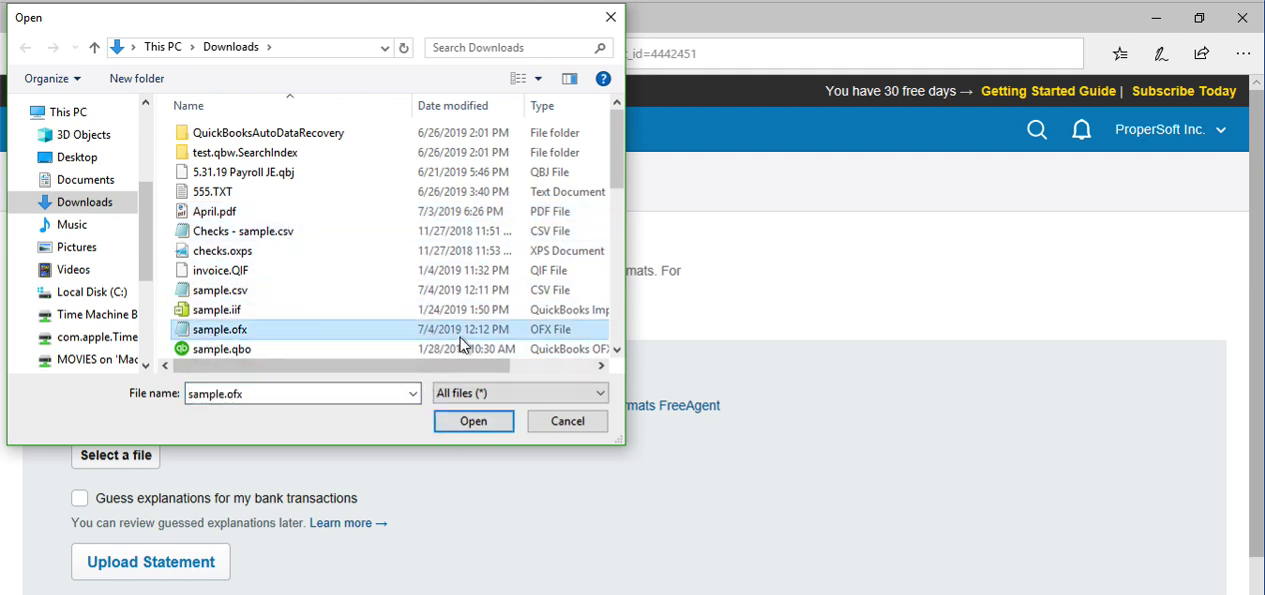Screen dimensions: 1265x595
Task: Click the browser Share icon
Action: tap(1202, 54)
